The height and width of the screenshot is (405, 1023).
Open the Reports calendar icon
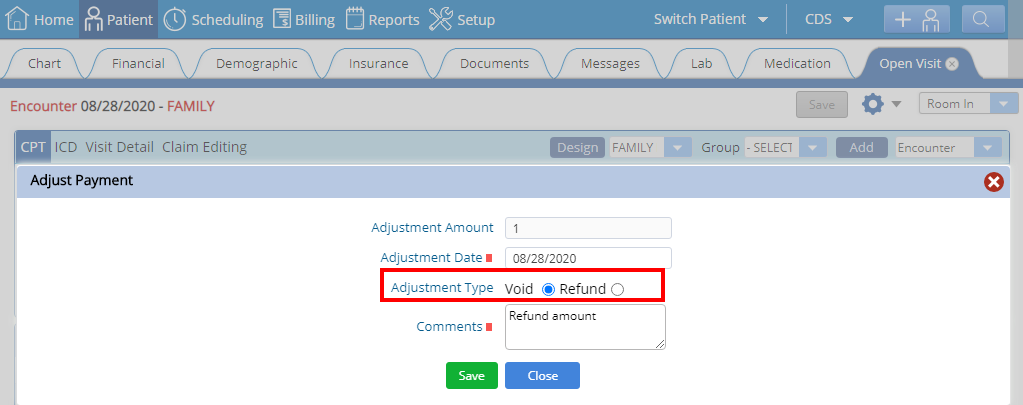point(354,19)
